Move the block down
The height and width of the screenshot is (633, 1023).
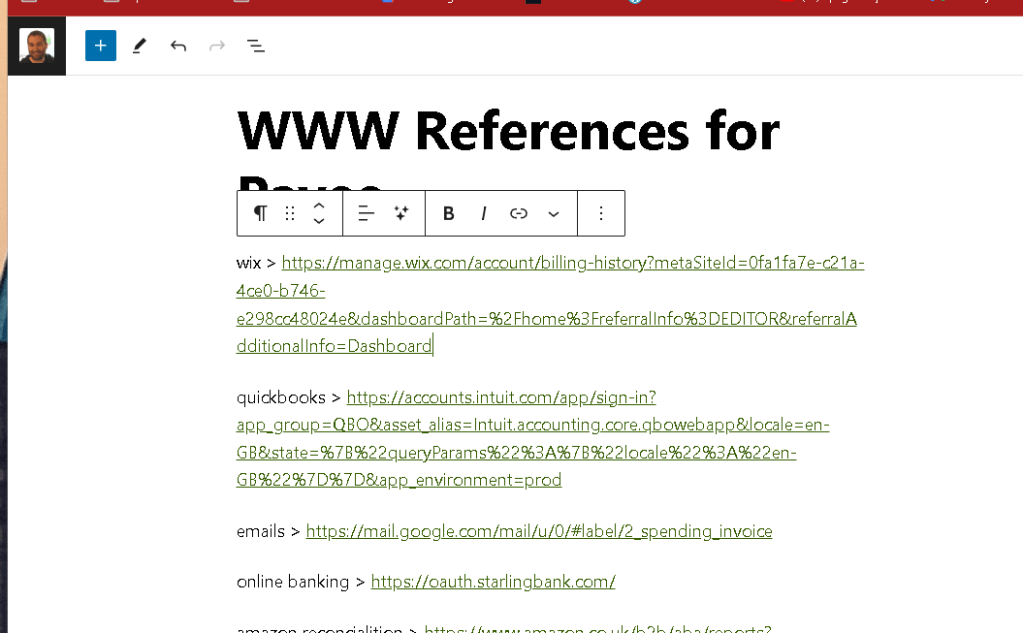tap(319, 221)
